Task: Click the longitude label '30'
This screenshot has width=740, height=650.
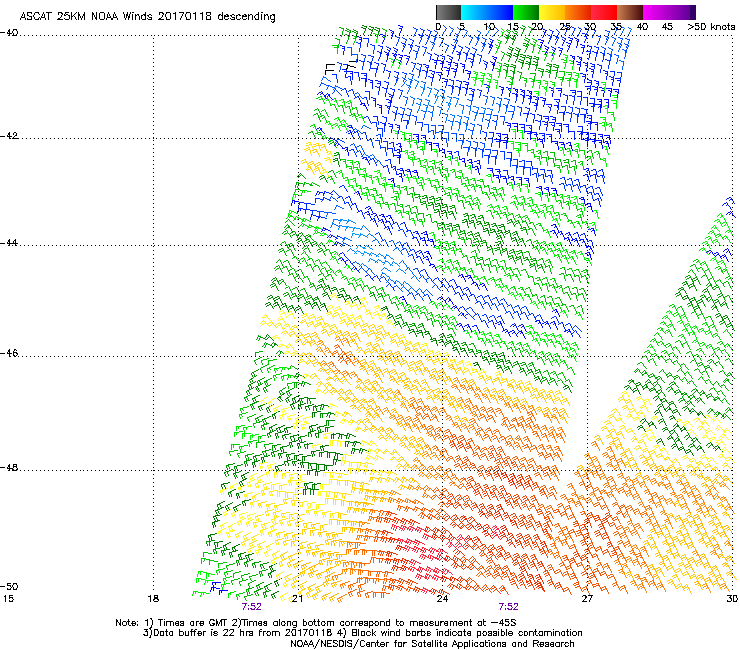Action: [x=732, y=599]
